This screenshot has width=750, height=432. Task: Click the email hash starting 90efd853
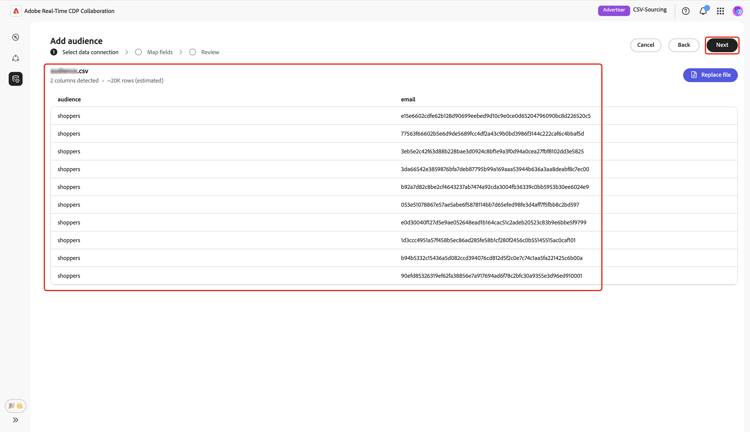coord(491,276)
